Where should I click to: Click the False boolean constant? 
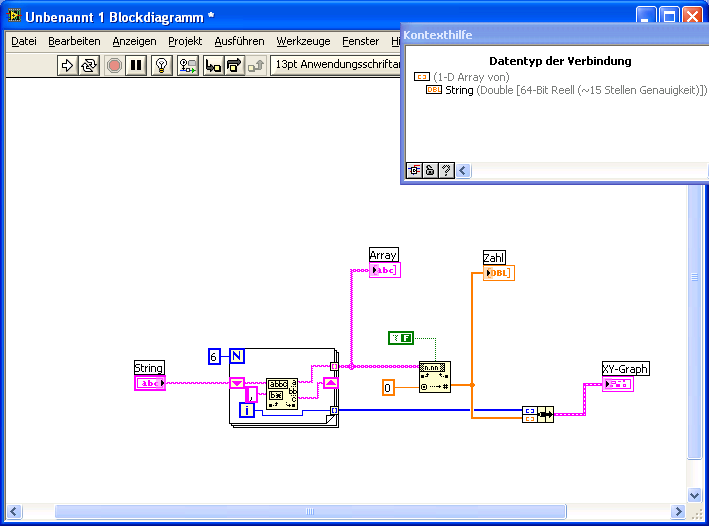coord(401,338)
